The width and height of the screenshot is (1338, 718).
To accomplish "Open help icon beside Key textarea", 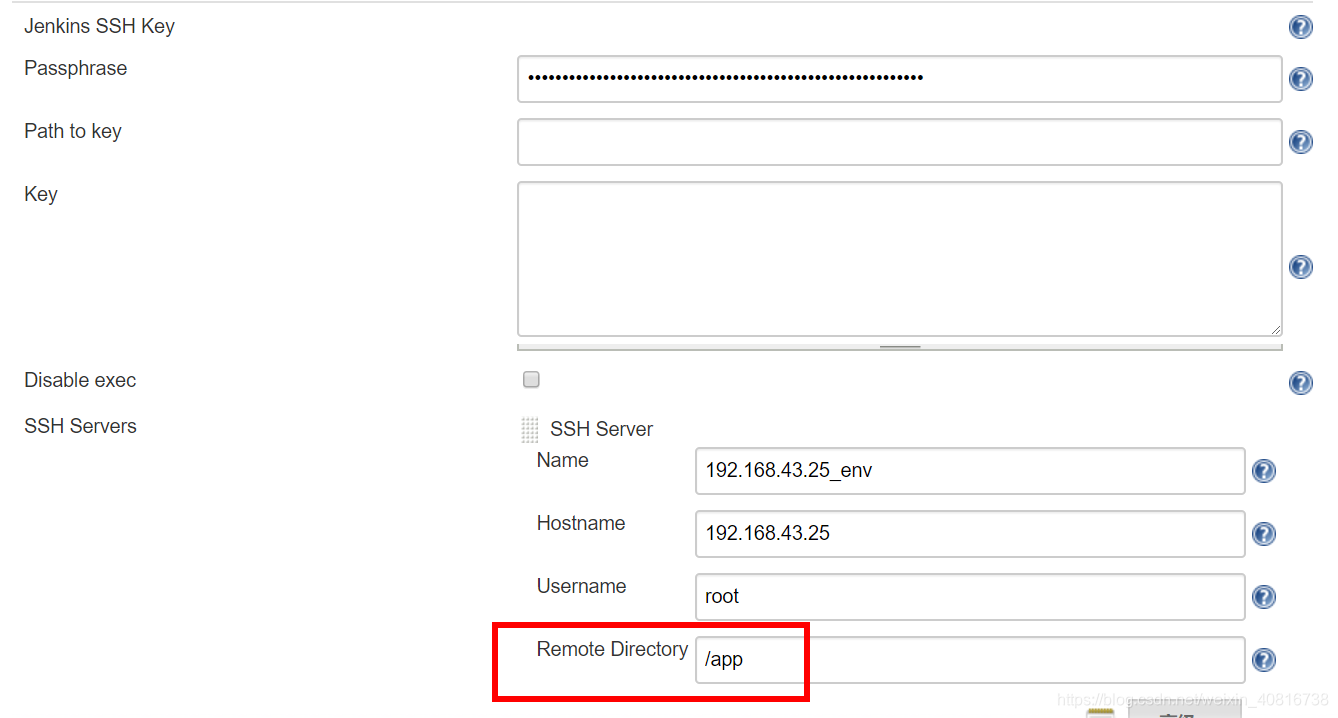I will pyautogui.click(x=1300, y=267).
